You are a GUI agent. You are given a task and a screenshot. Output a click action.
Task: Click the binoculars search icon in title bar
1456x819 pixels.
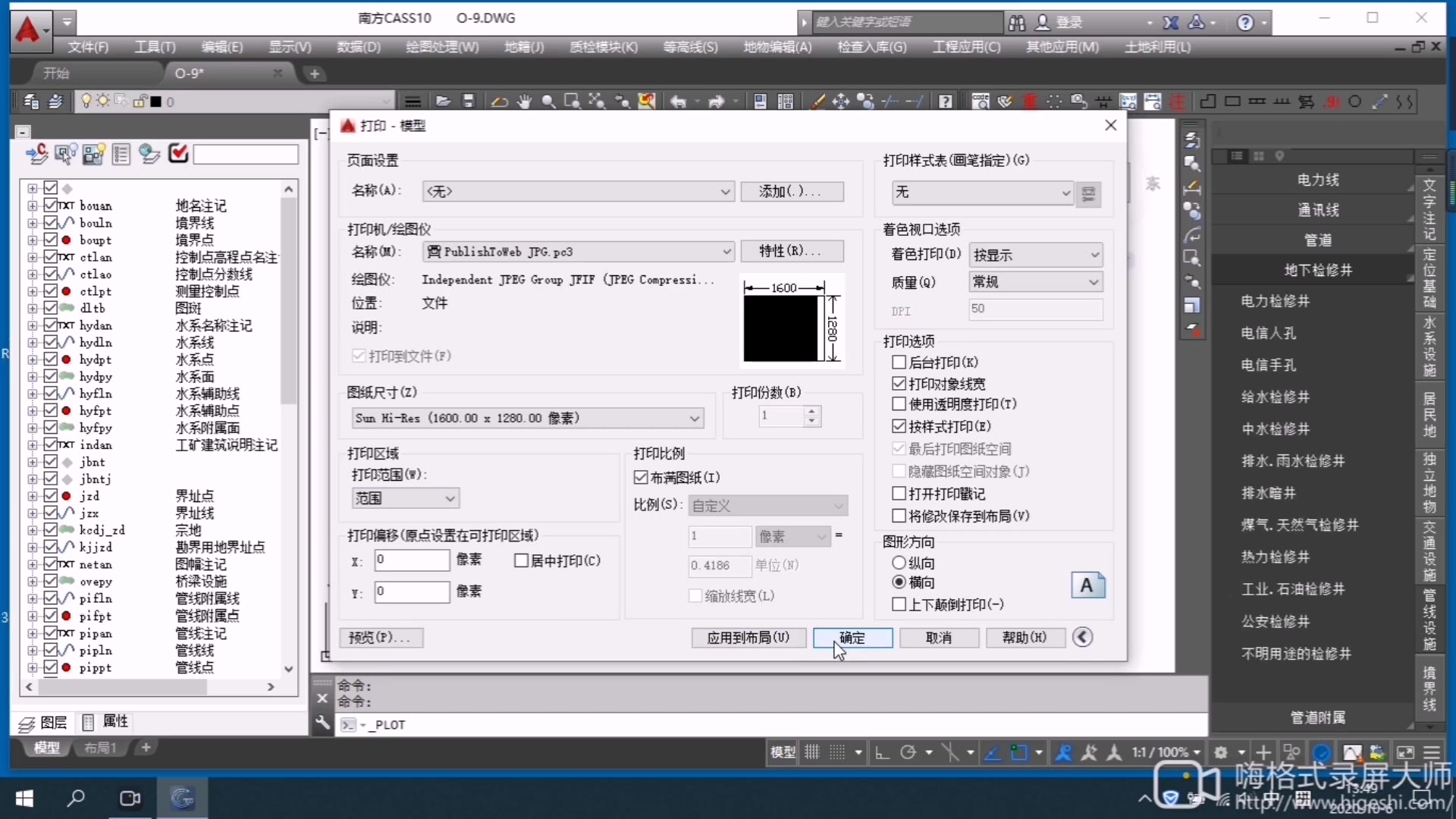click(x=1017, y=23)
